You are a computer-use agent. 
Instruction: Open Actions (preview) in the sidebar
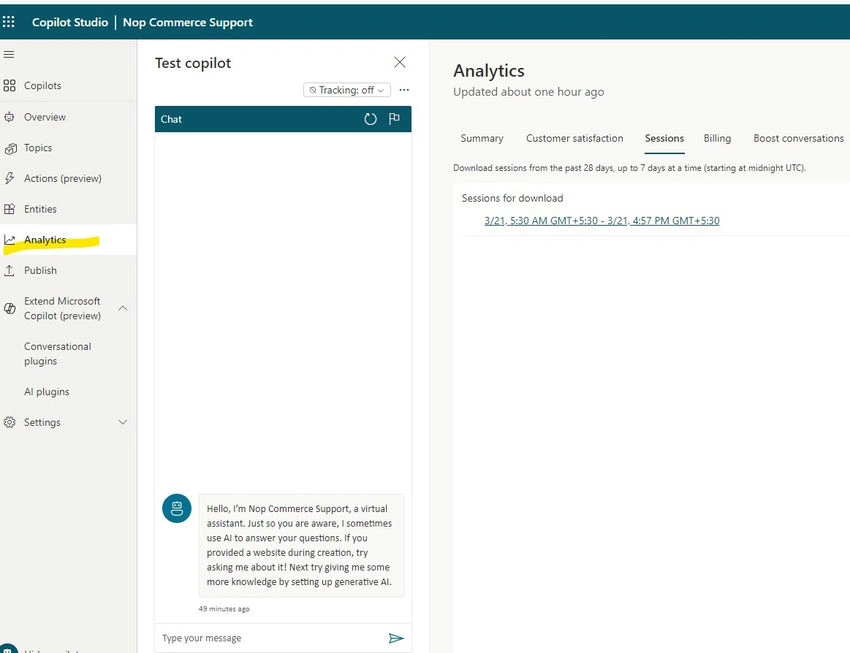pyautogui.click(x=68, y=178)
